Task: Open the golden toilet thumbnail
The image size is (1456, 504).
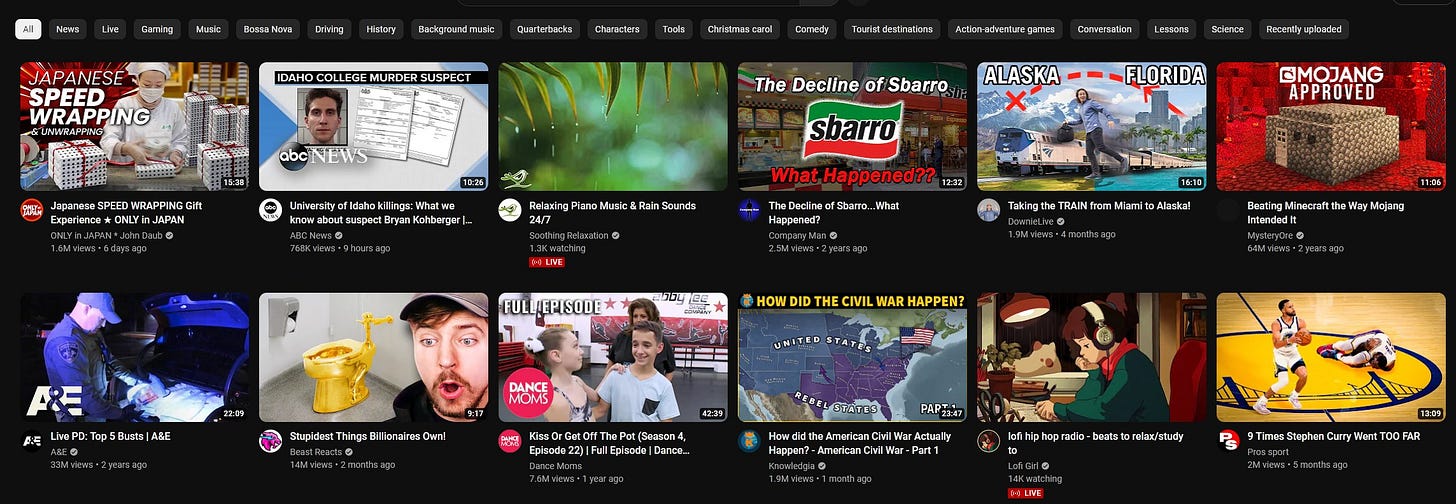Action: coord(374,357)
